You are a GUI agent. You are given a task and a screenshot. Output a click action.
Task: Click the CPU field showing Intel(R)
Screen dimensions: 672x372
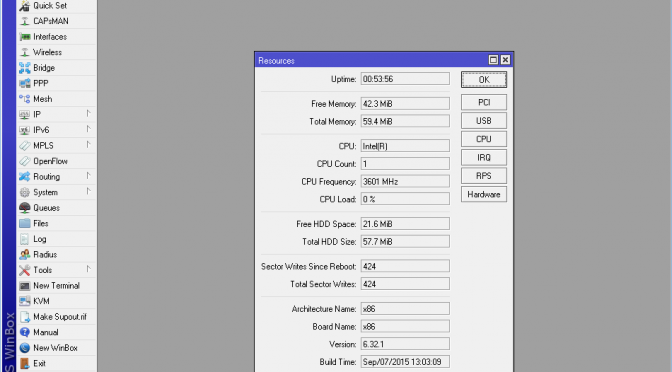[405, 146]
